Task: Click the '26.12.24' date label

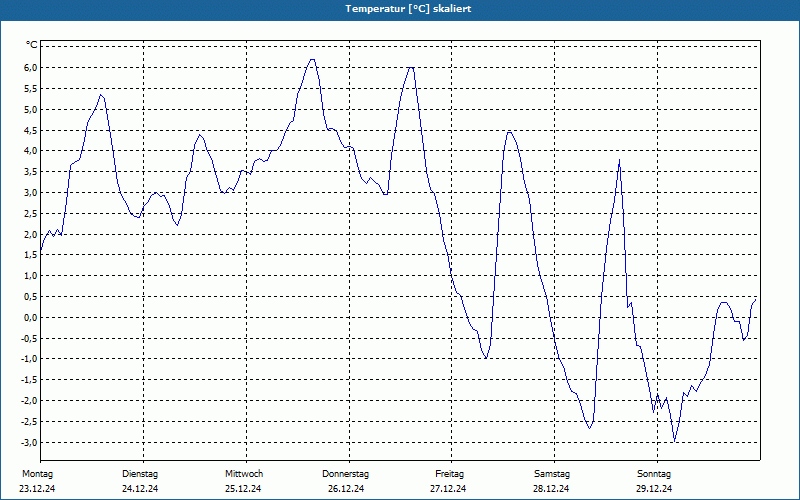Action: click(346, 489)
